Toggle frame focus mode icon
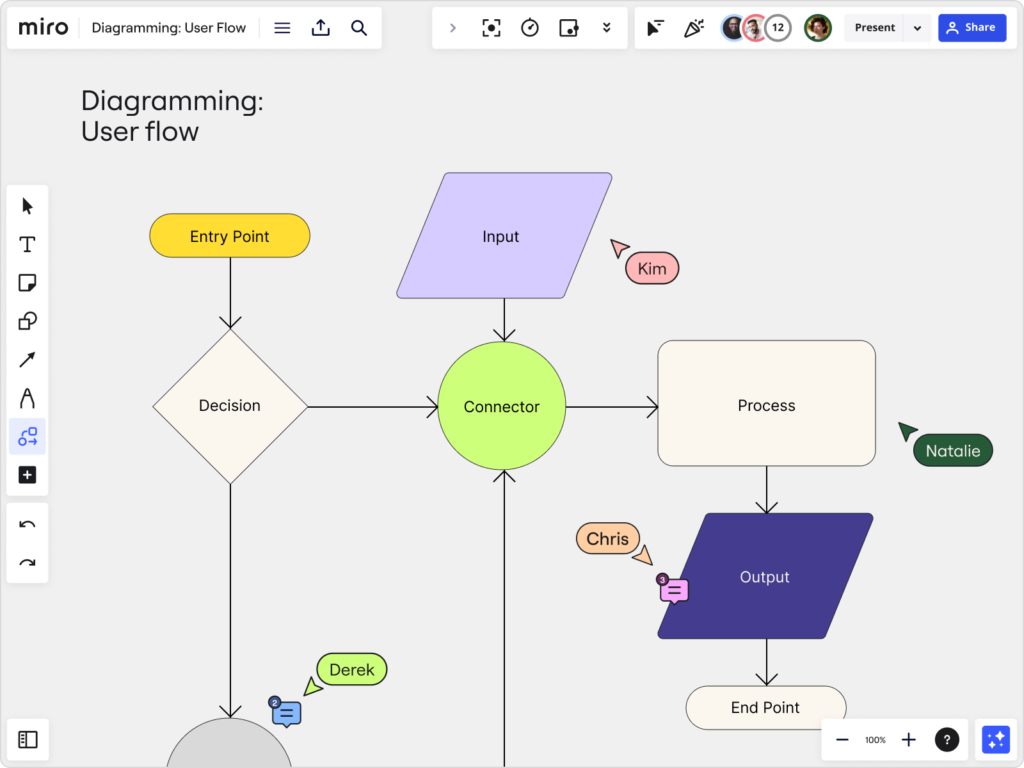 491,27
